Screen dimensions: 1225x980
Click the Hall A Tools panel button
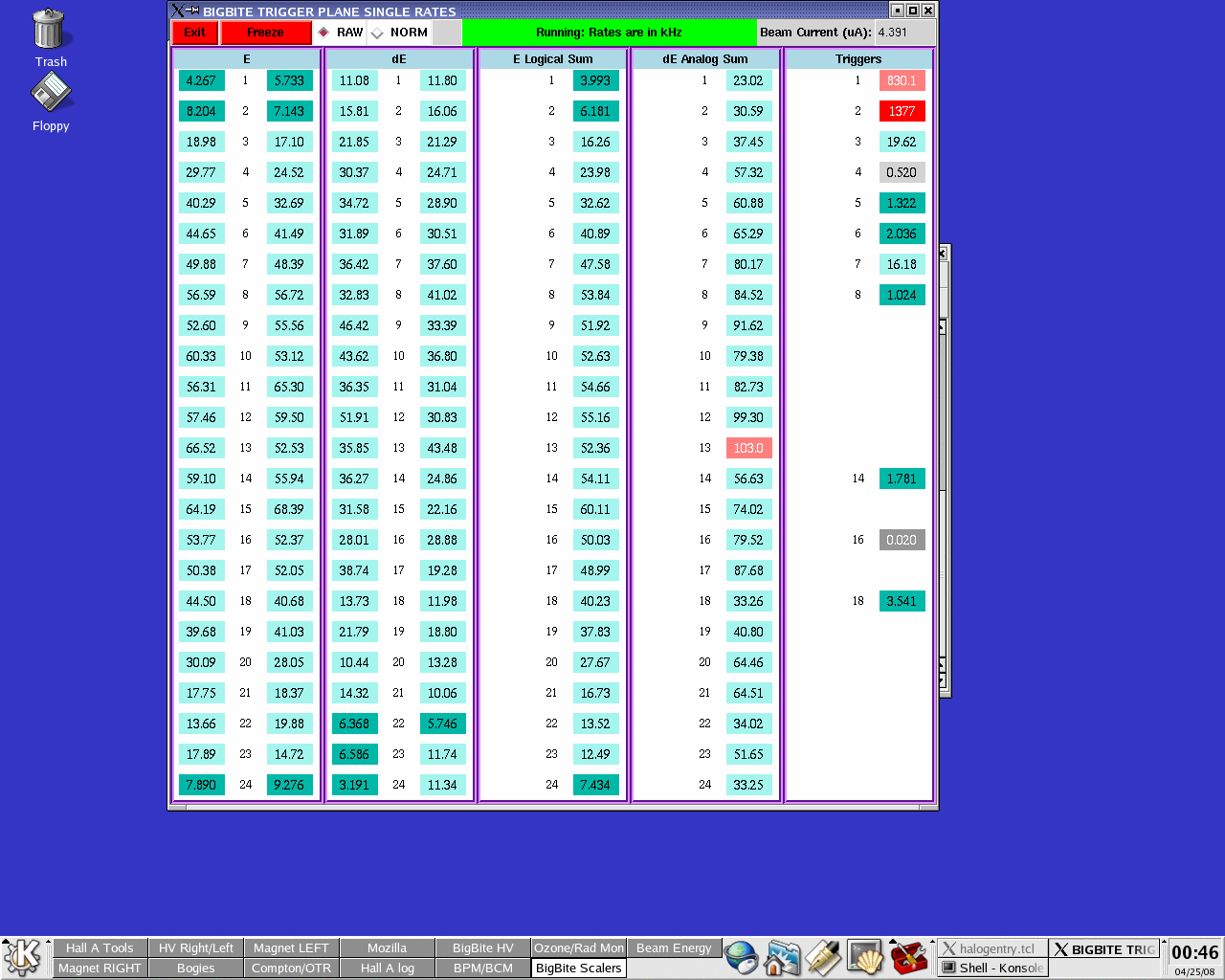[x=100, y=948]
